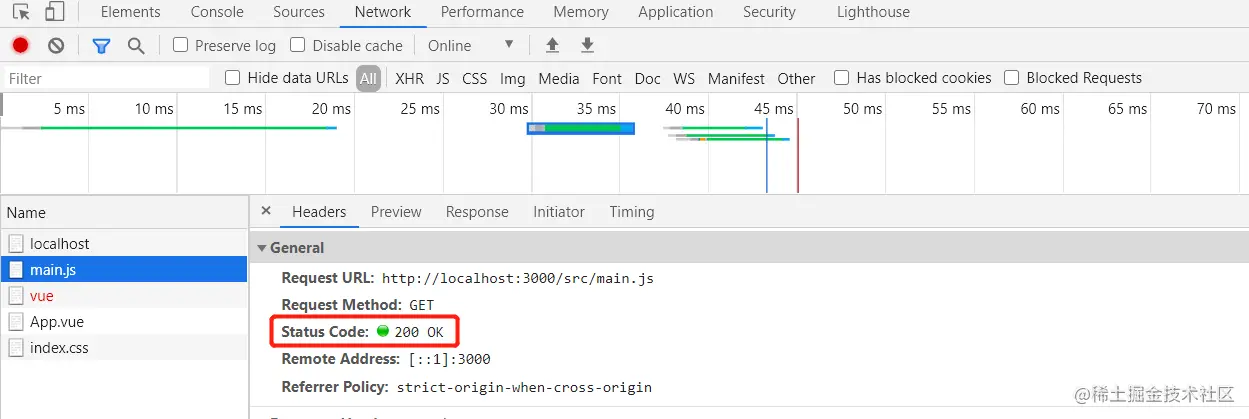
Task: Enable the Preserve log checkbox
Action: point(181,45)
